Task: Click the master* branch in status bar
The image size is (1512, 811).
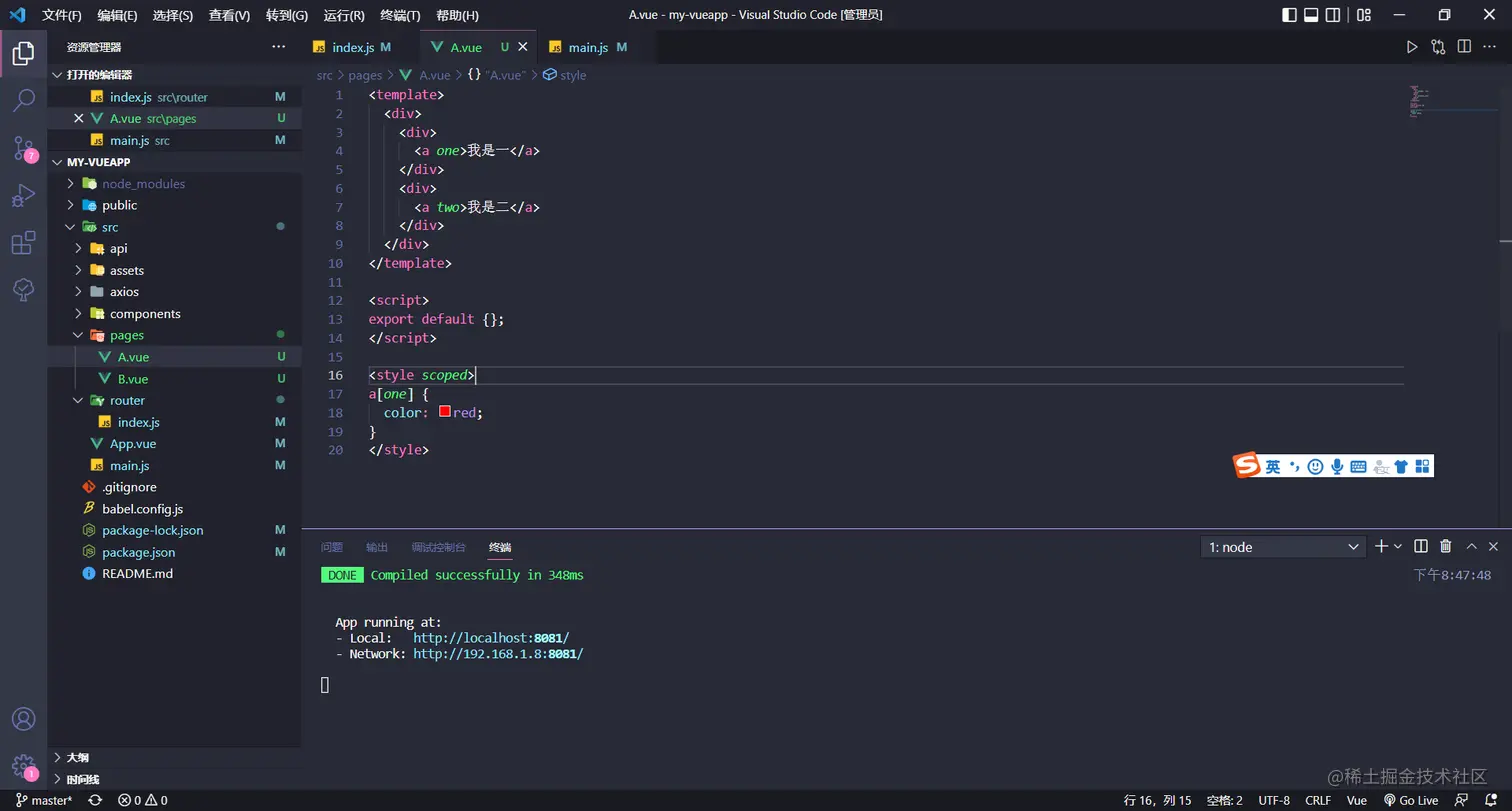Action: [45, 800]
